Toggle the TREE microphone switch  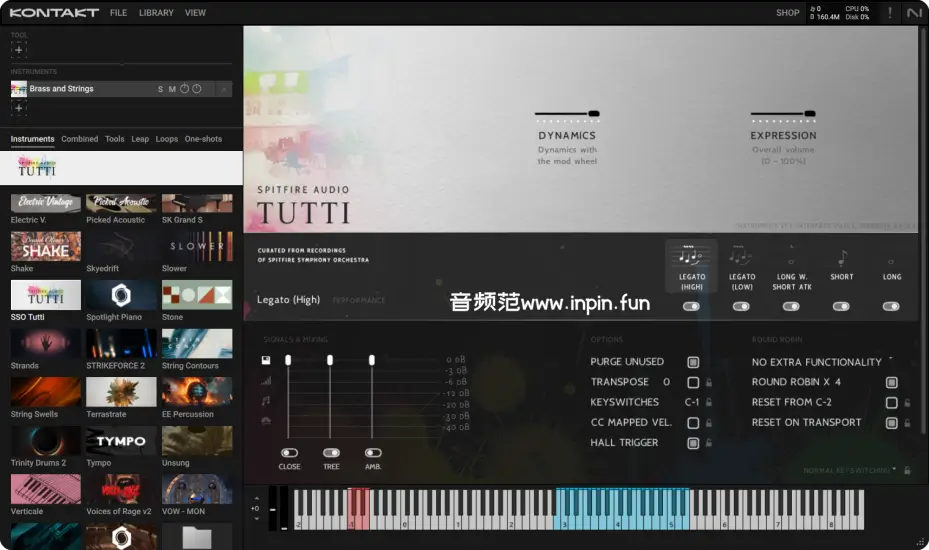coord(331,453)
